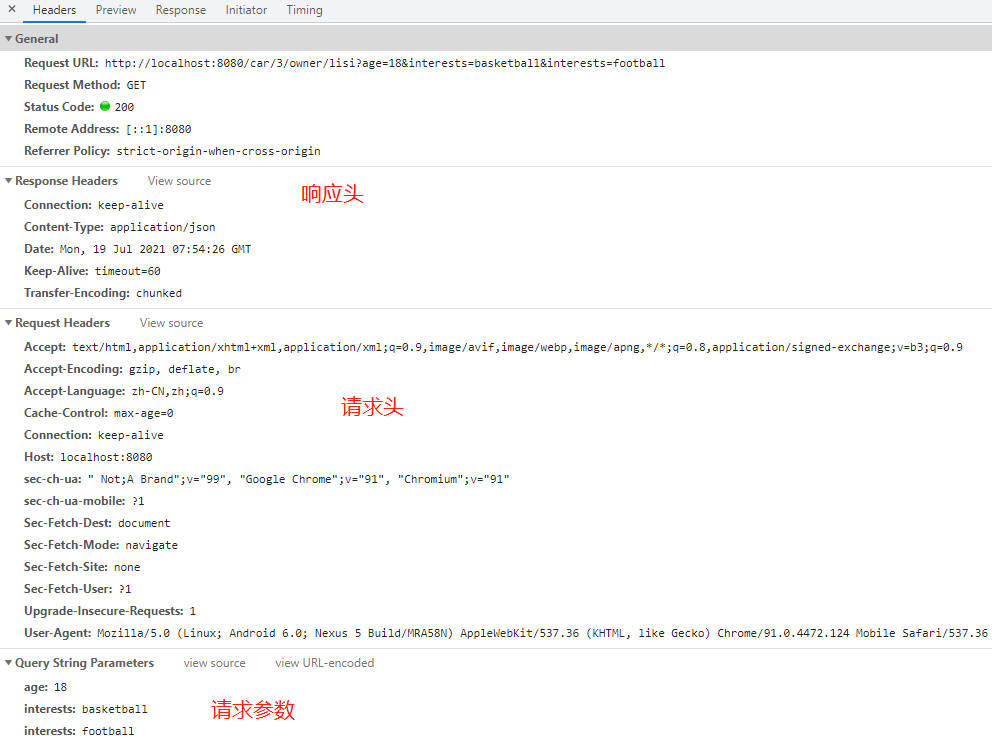992x746 pixels.
Task: Open the Timing tab
Action: pos(304,10)
